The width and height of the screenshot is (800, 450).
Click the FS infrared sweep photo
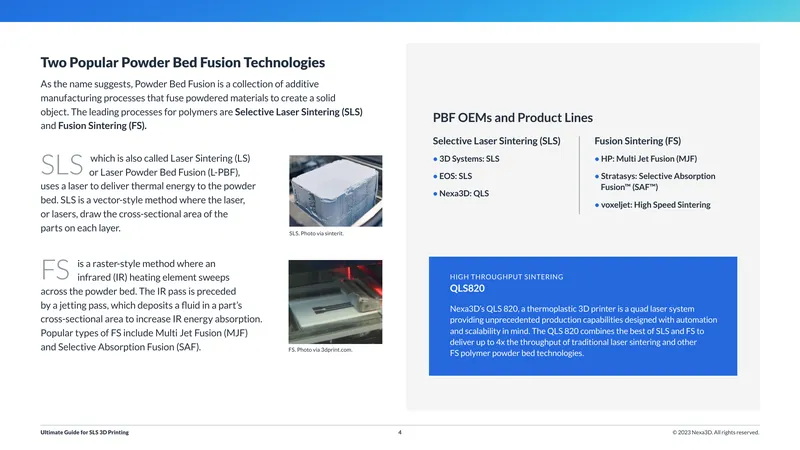335,302
